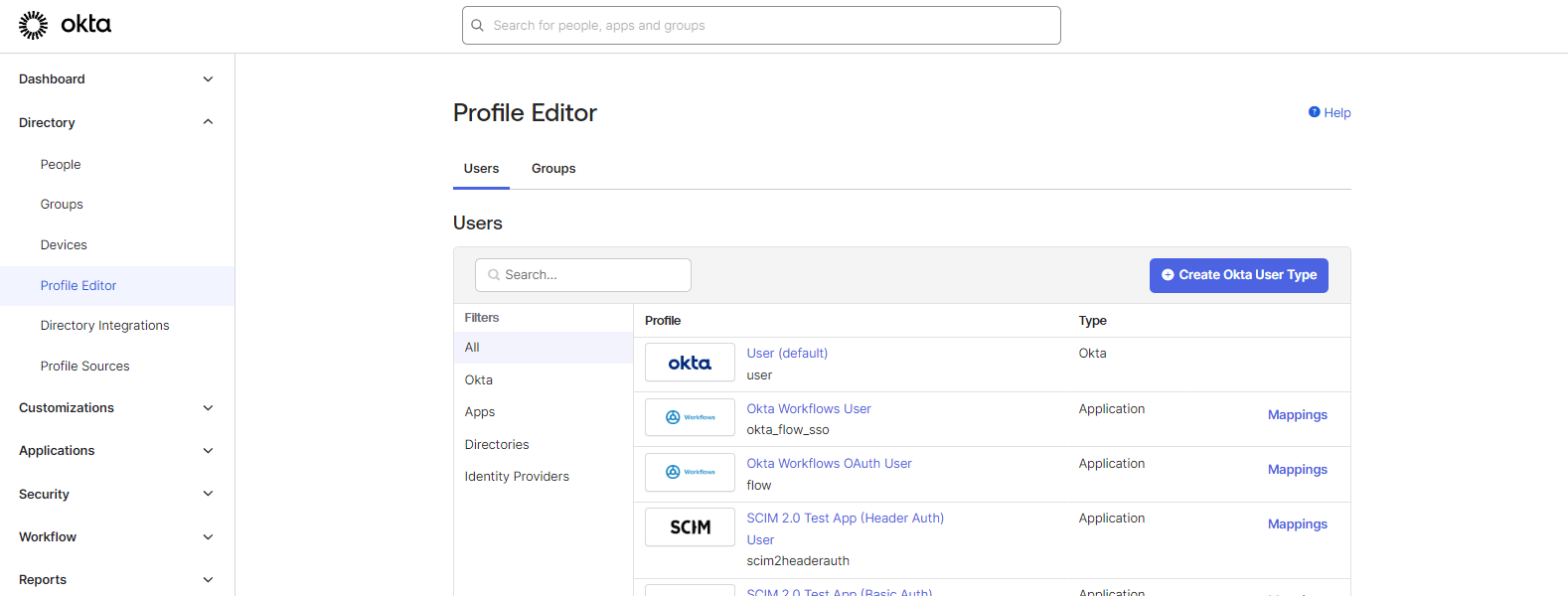Expand the Reports chevron
Viewport: 1568px width, 596px height.
[x=208, y=580]
